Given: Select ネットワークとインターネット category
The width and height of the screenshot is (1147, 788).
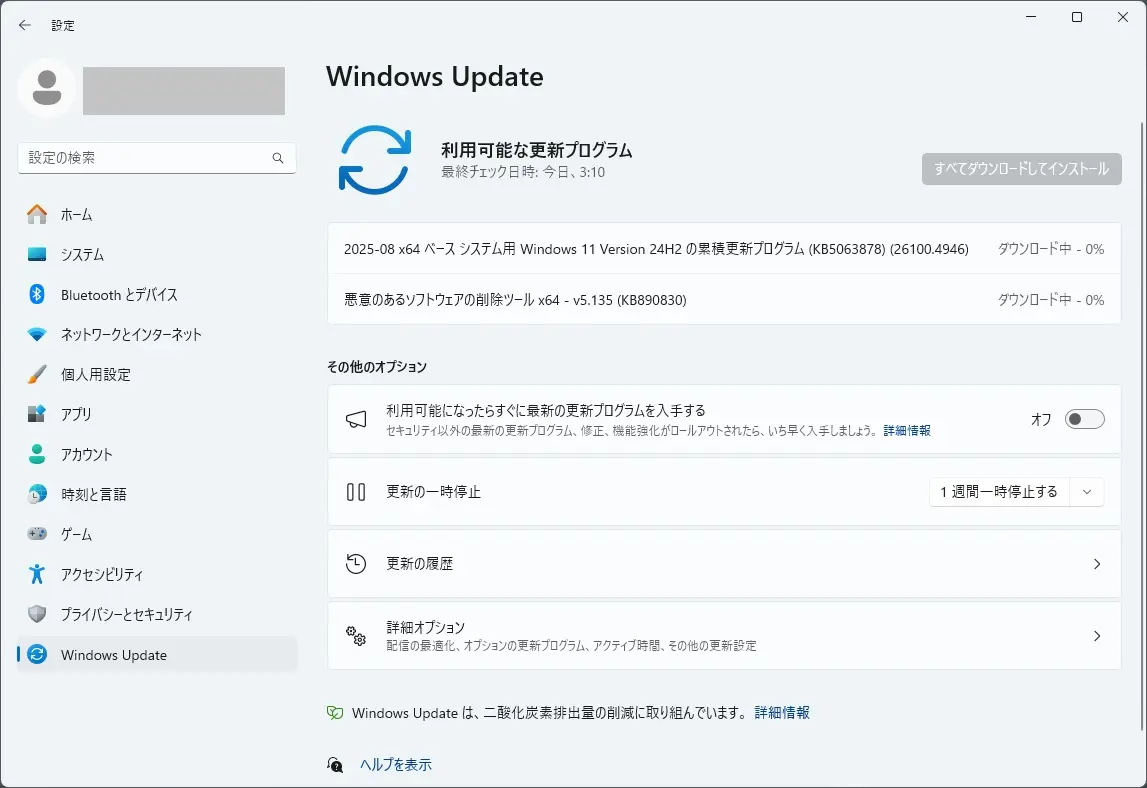Looking at the screenshot, I should click(157, 334).
